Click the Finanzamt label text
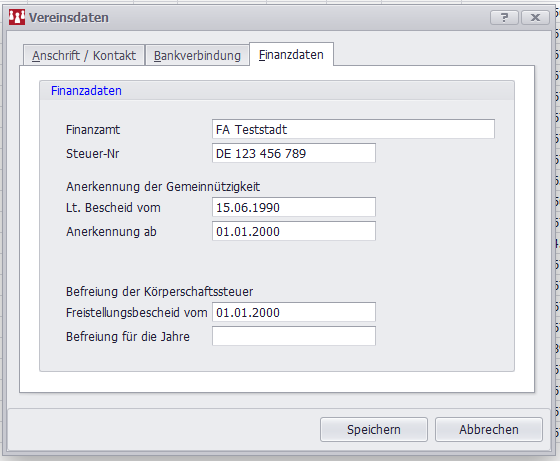 click(x=93, y=129)
